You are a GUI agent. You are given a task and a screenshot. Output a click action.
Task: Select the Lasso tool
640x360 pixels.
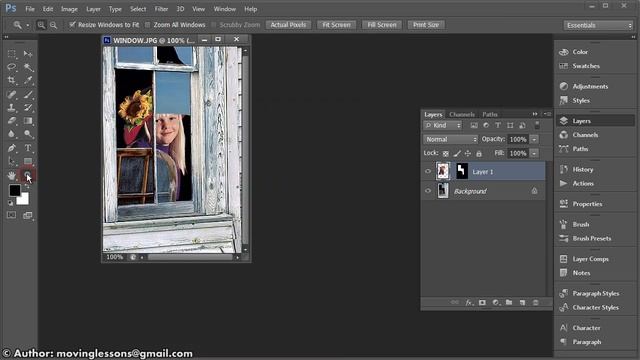(11, 67)
